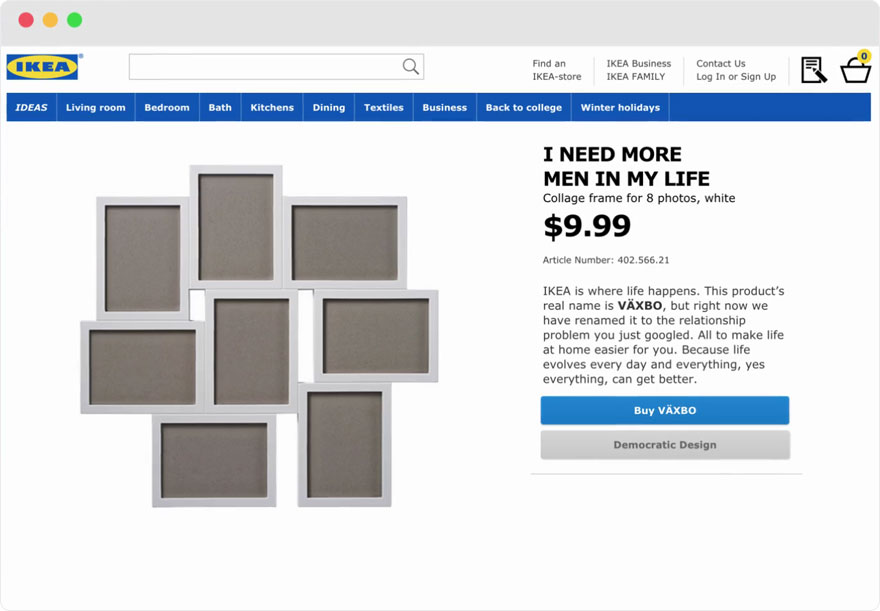Click the green maximize window button
The height and width of the screenshot is (611, 880).
74,20
